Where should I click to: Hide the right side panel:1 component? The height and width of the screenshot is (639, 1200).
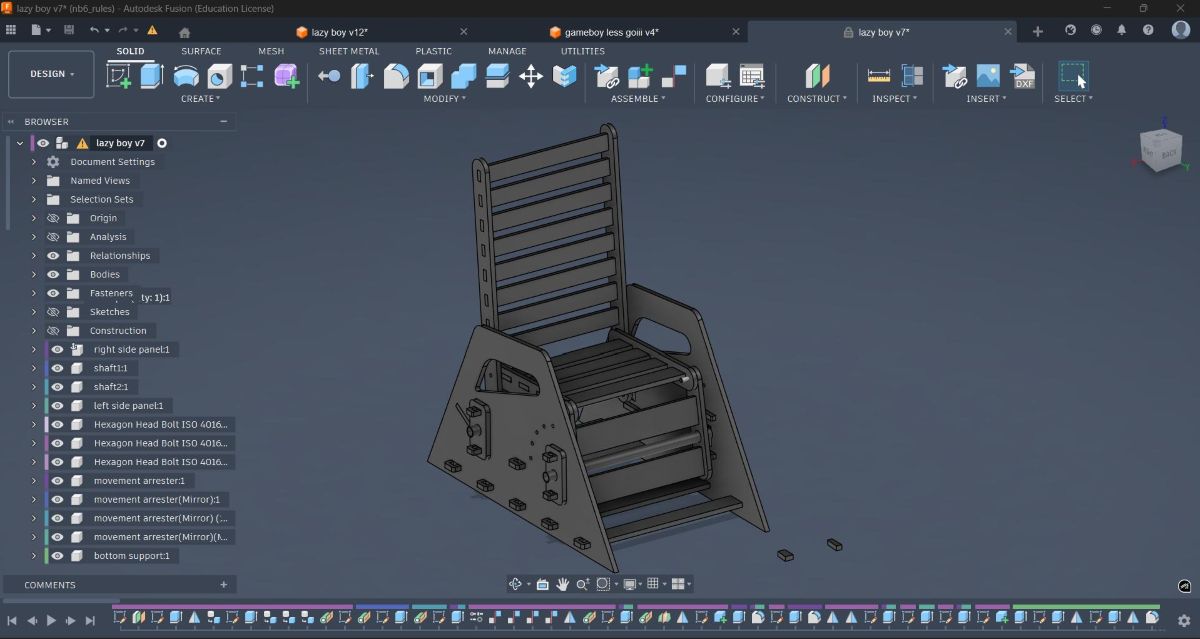(56, 349)
